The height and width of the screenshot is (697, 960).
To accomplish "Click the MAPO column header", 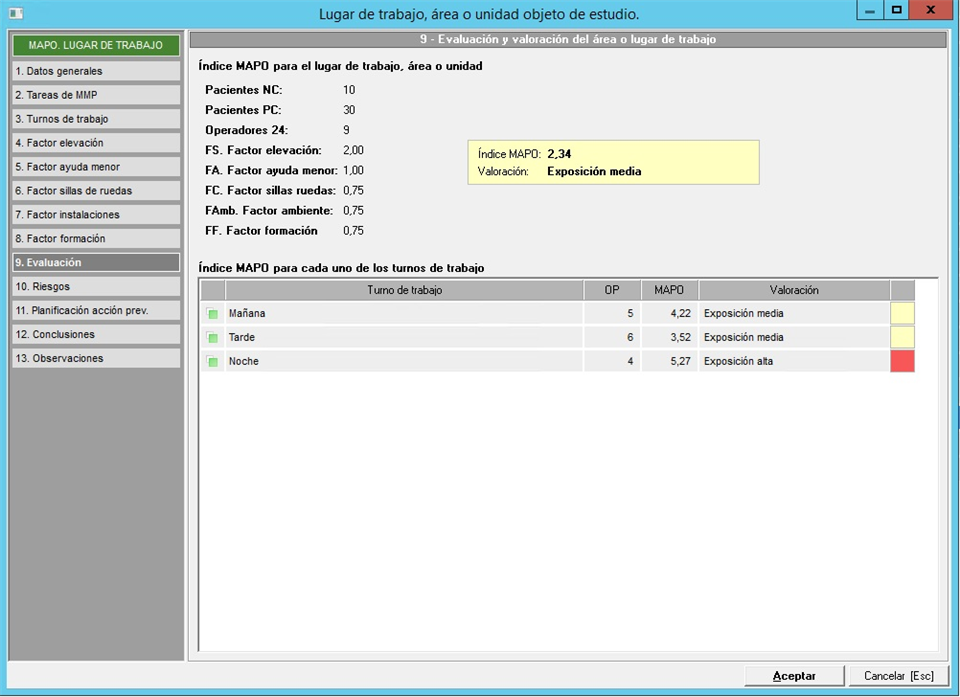I will (x=668, y=290).
